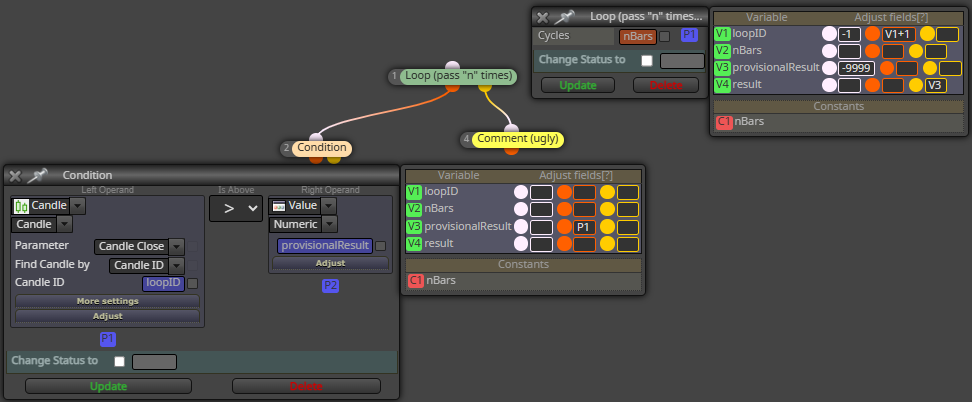The image size is (972, 402).
Task: Click the C1 badge next to nBars in the Condition constants
Action: tap(416, 280)
